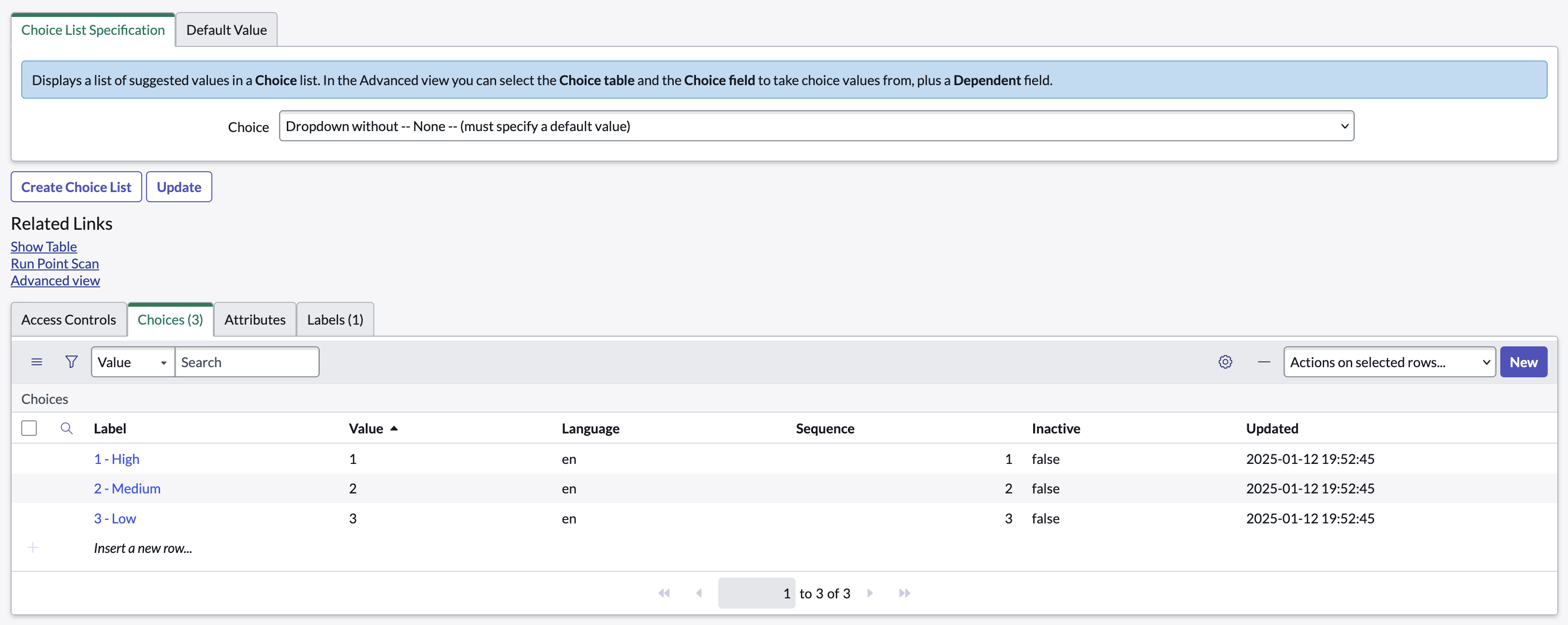Click the plus icon to insert a new row
Viewport: 1568px width, 625px height.
coord(33,547)
